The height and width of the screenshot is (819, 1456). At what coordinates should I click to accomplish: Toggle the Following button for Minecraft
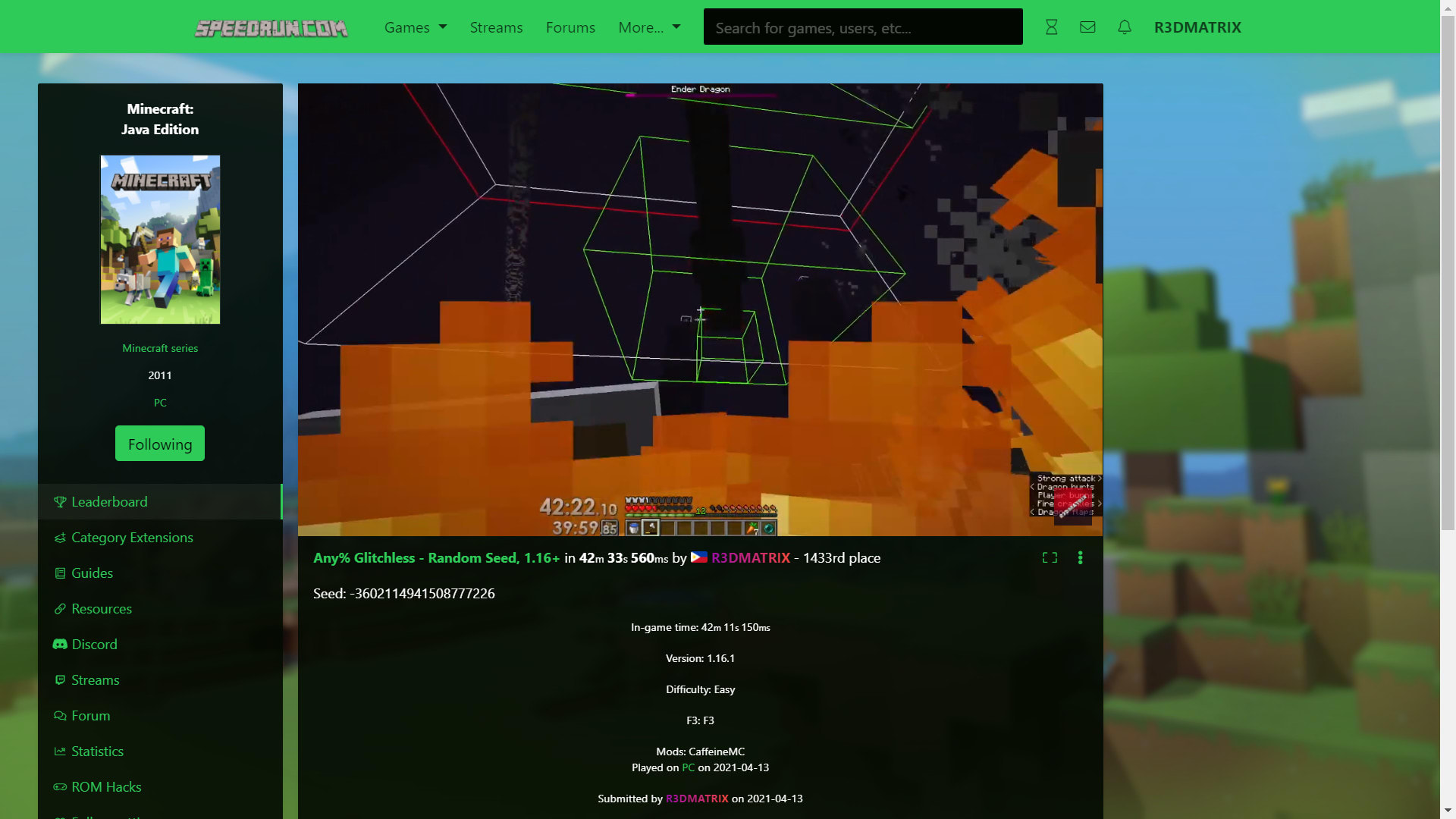coord(159,443)
